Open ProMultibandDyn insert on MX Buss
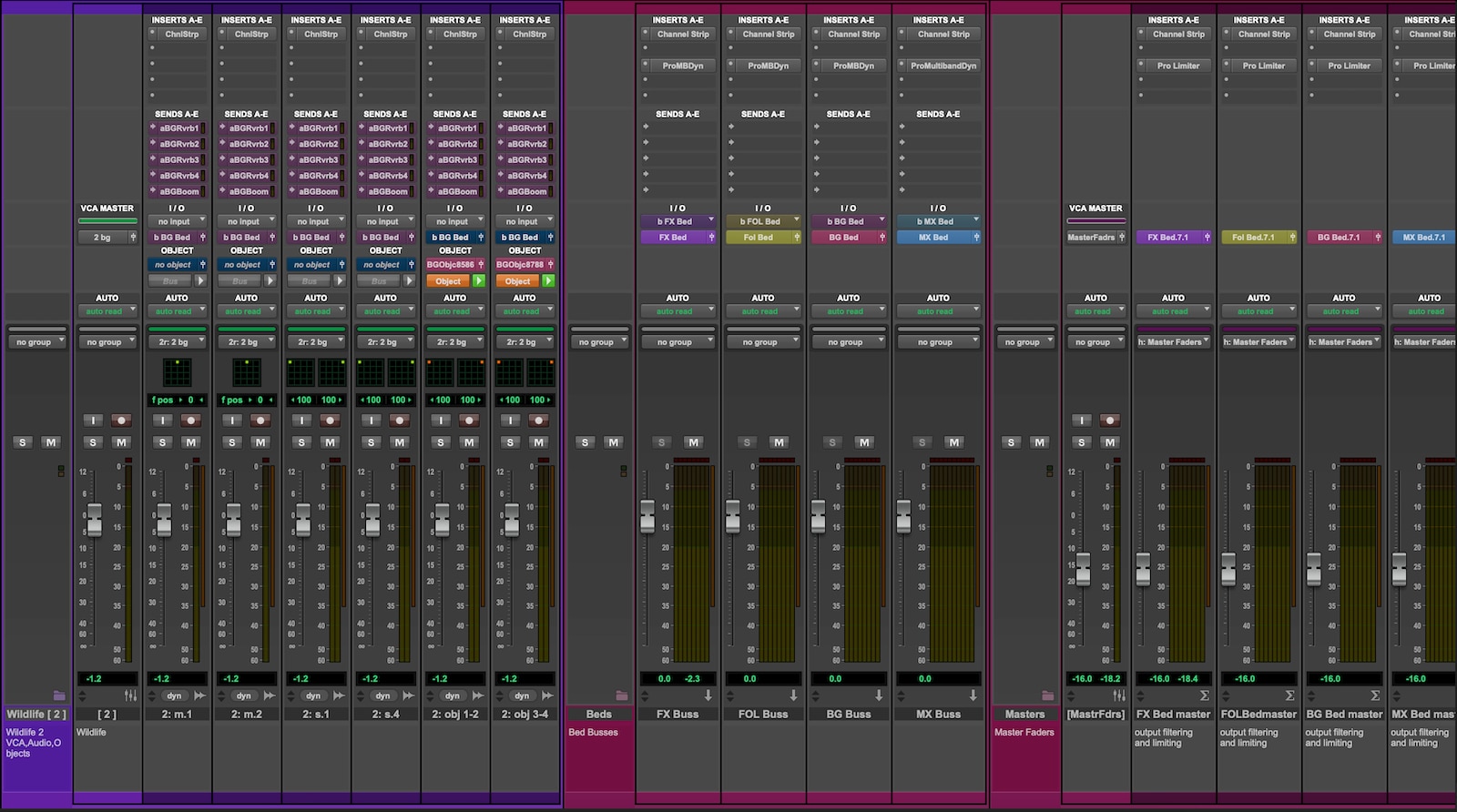This screenshot has height=812, width=1457. [943, 66]
